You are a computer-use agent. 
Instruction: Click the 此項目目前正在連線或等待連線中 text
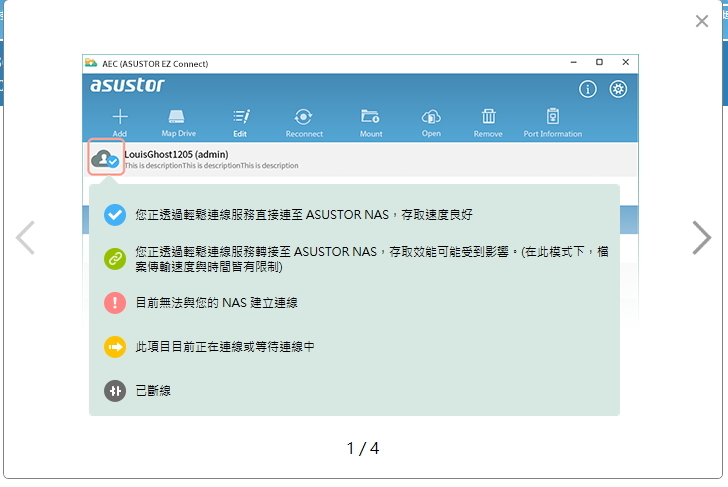click(x=225, y=347)
